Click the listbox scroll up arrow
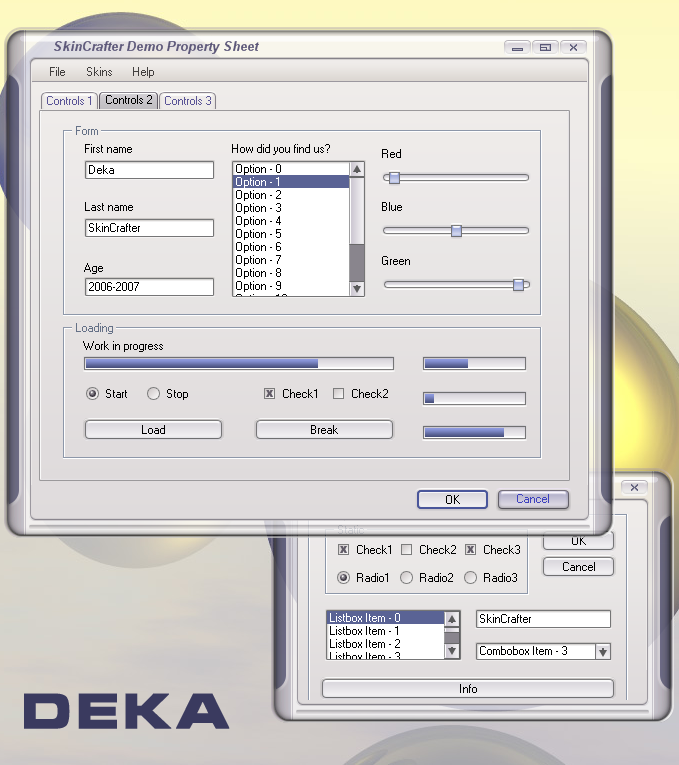Viewport: 679px width, 765px height. [452, 619]
